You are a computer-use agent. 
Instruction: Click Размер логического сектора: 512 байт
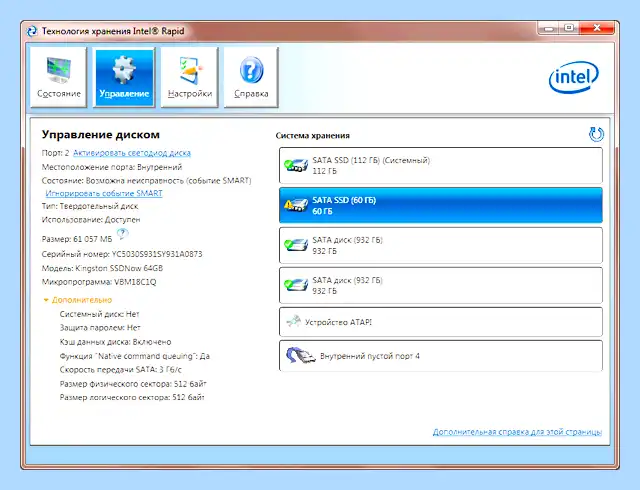point(132,397)
